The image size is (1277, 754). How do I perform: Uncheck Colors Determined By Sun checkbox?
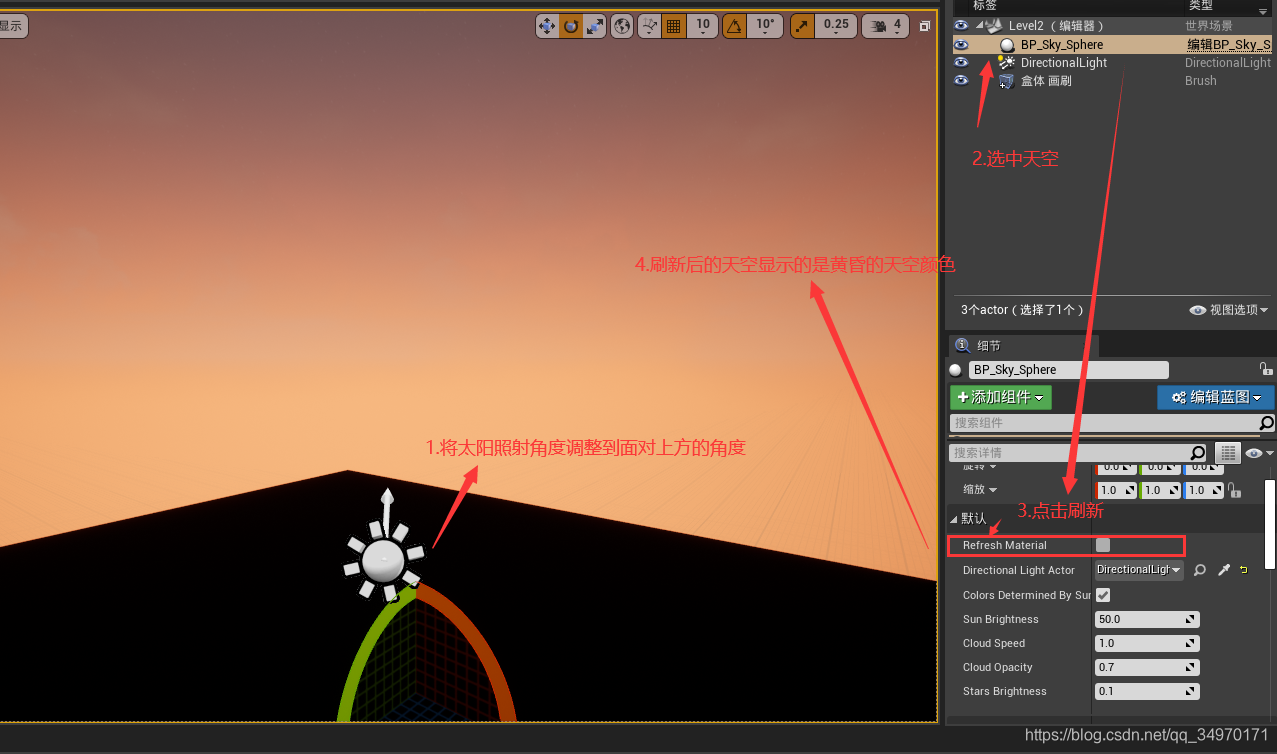(x=1103, y=595)
